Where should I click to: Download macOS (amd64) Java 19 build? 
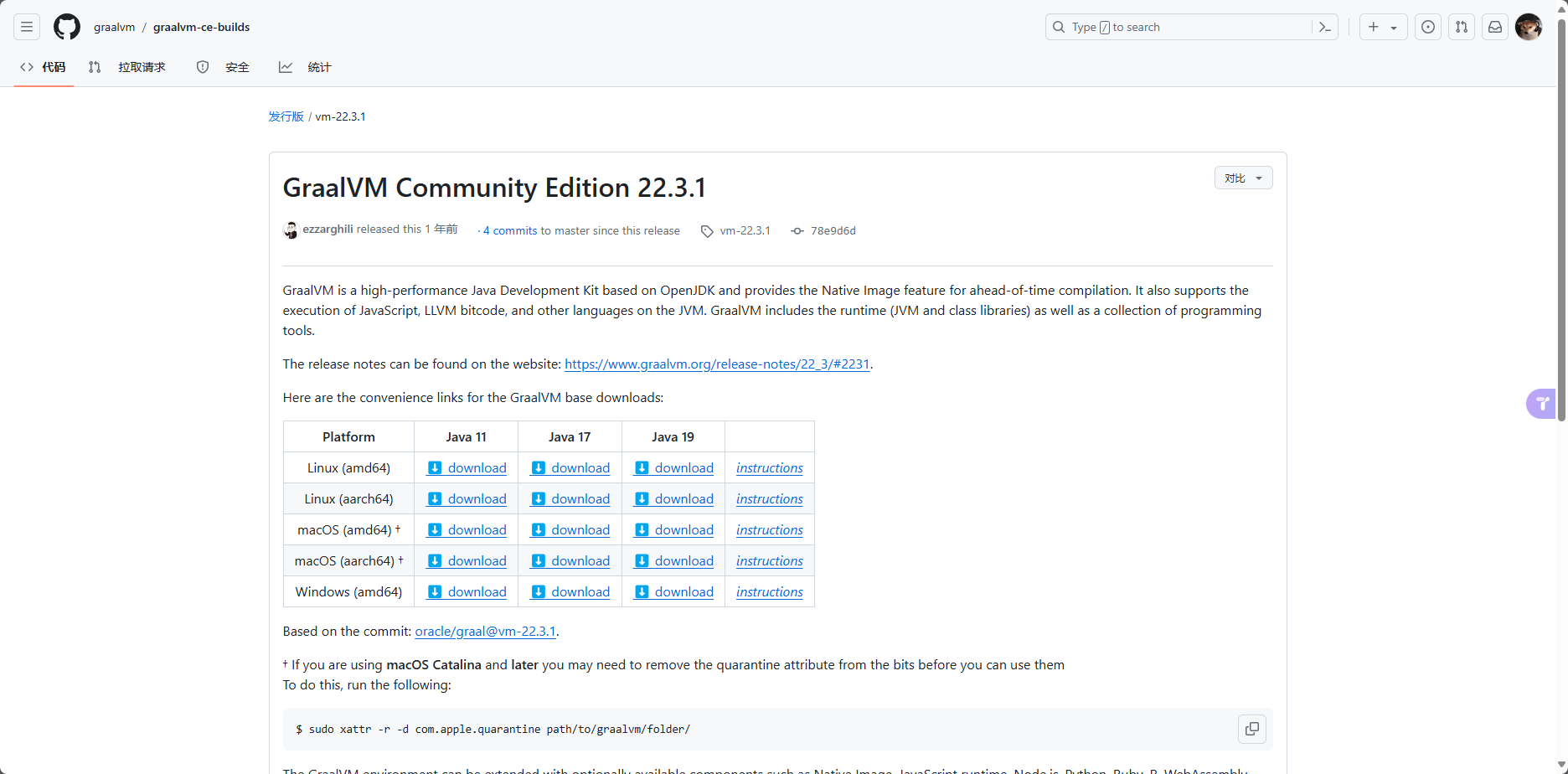click(x=674, y=530)
